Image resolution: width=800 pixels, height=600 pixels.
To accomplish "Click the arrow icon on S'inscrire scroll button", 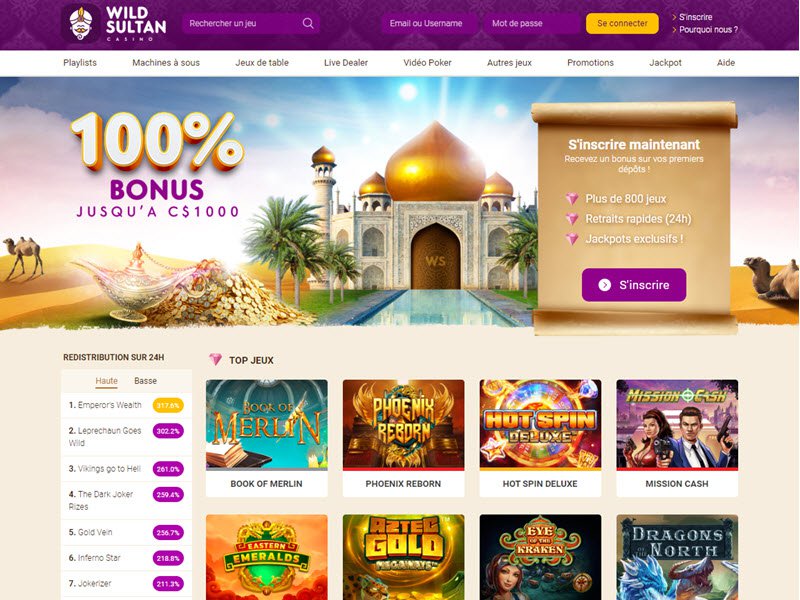I will [605, 285].
